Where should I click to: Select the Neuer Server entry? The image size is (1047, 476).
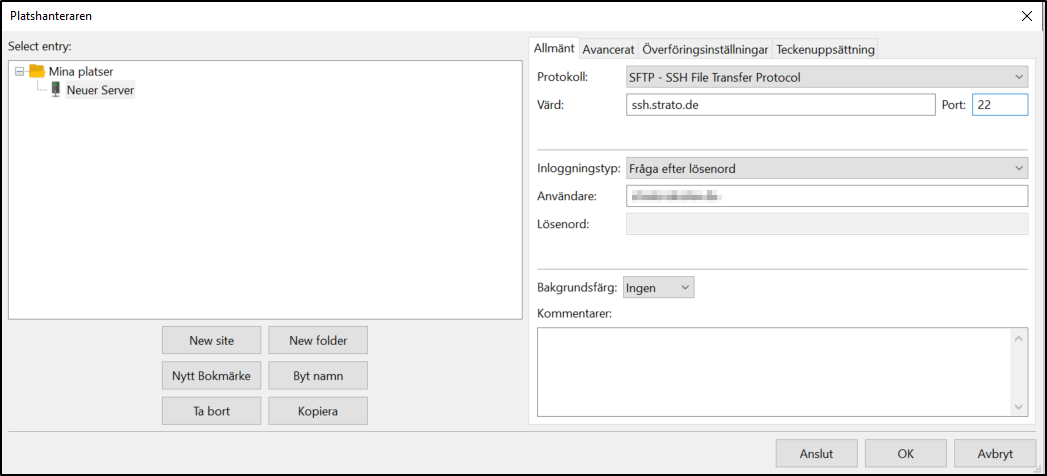click(x=100, y=90)
